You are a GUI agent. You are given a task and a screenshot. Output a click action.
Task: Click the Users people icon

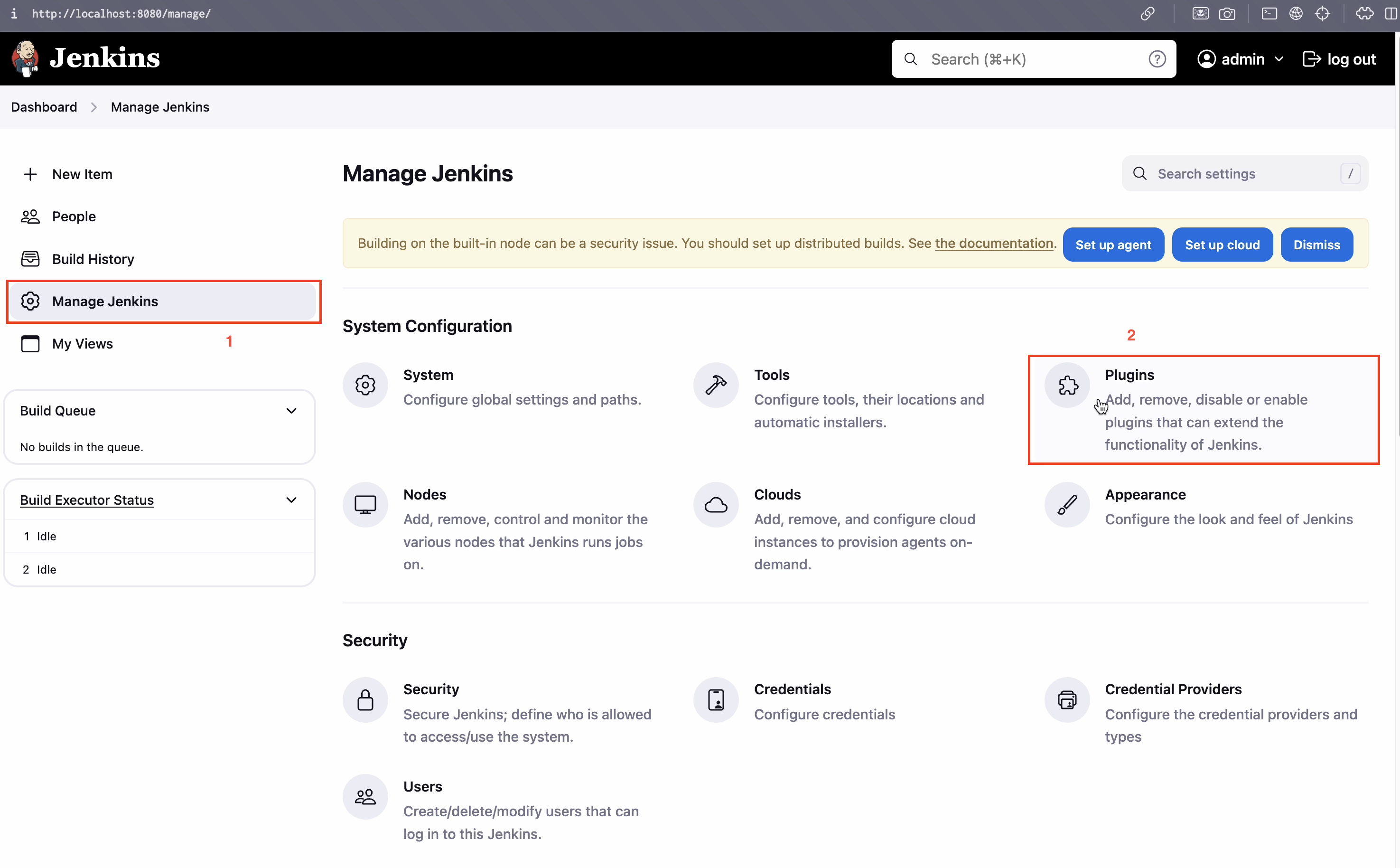[365, 797]
